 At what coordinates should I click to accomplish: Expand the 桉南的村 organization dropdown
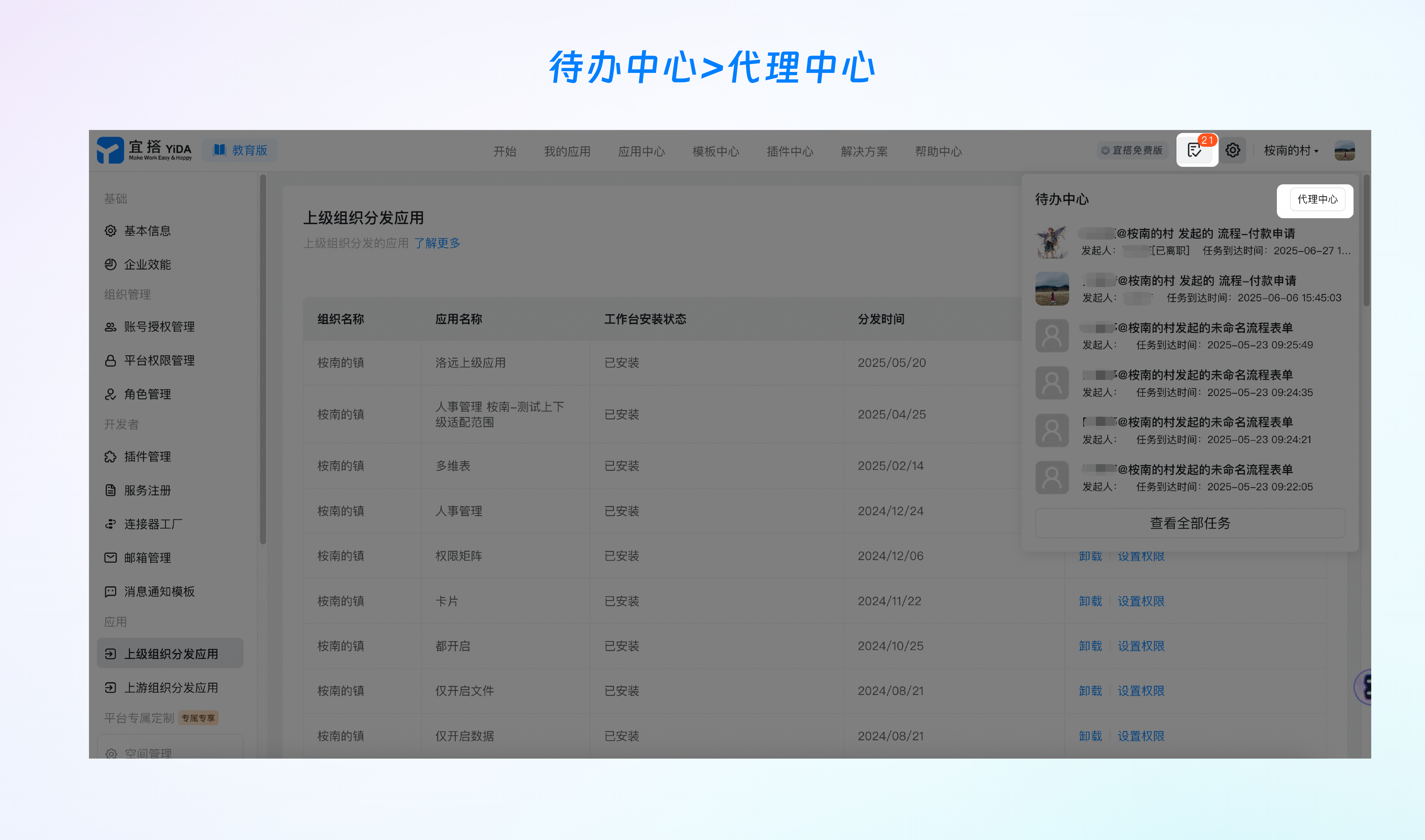coord(1291,151)
